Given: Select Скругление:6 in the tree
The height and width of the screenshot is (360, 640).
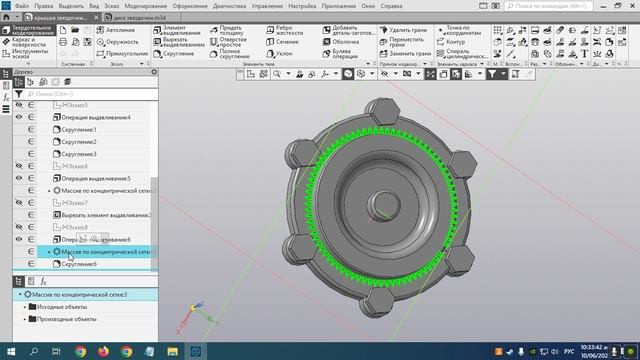Looking at the screenshot, I should 79,264.
